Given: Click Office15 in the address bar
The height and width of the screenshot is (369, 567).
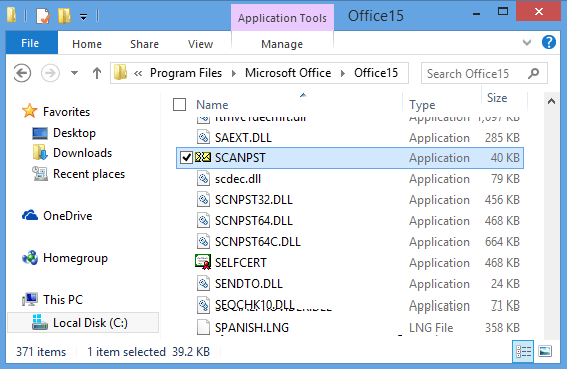Looking at the screenshot, I should pyautogui.click(x=376, y=73).
